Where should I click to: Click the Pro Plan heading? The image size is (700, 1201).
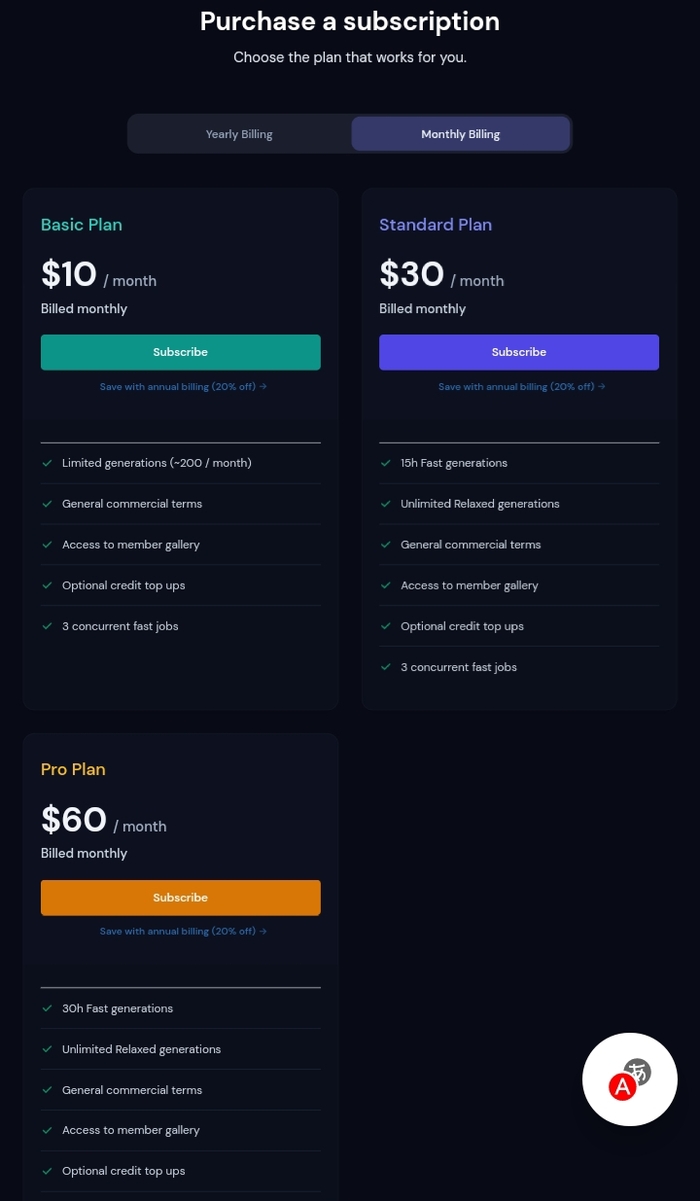point(73,769)
